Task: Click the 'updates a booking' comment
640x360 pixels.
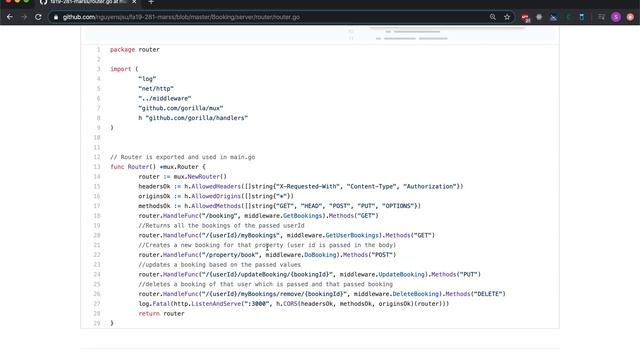Action: [x=220, y=265]
